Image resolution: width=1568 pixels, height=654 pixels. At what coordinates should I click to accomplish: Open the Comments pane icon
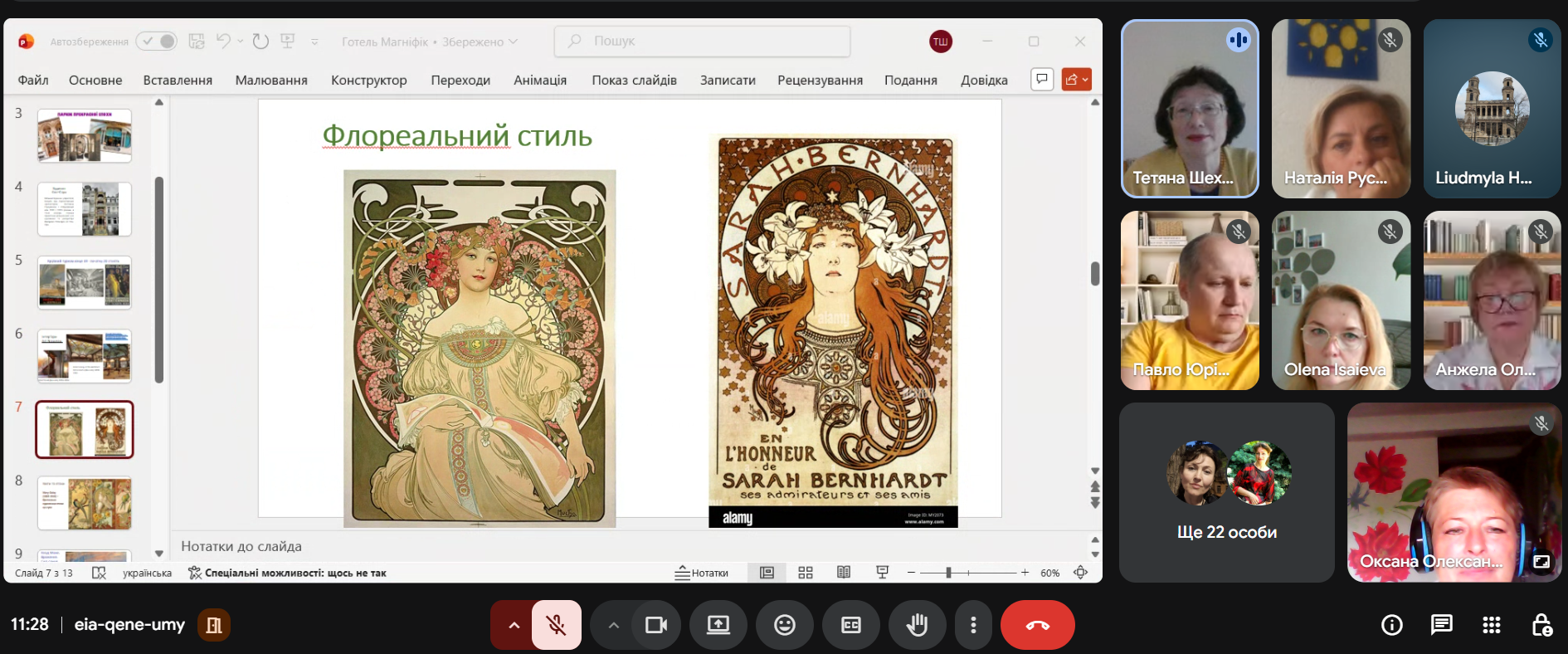1042,79
